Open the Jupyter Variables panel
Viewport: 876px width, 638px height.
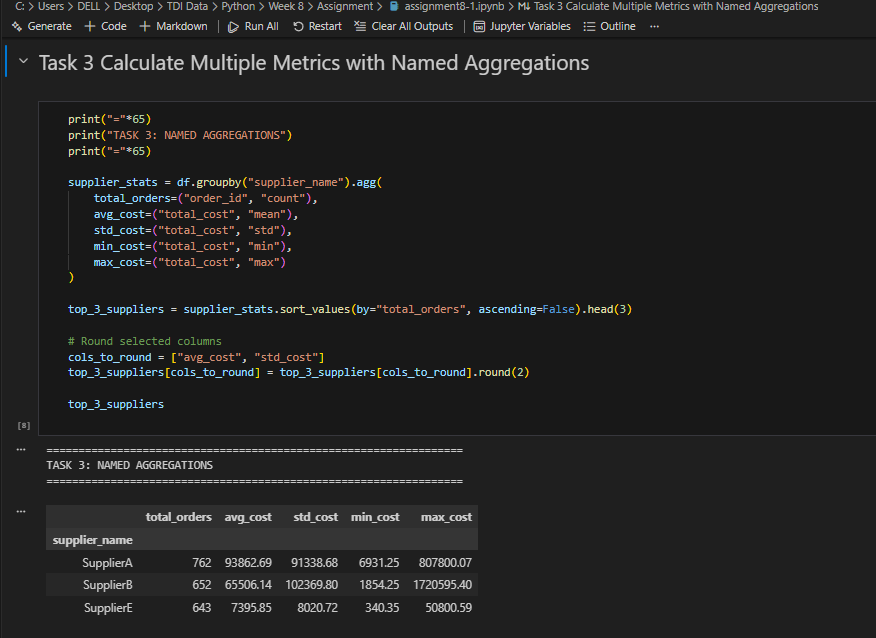[522, 26]
